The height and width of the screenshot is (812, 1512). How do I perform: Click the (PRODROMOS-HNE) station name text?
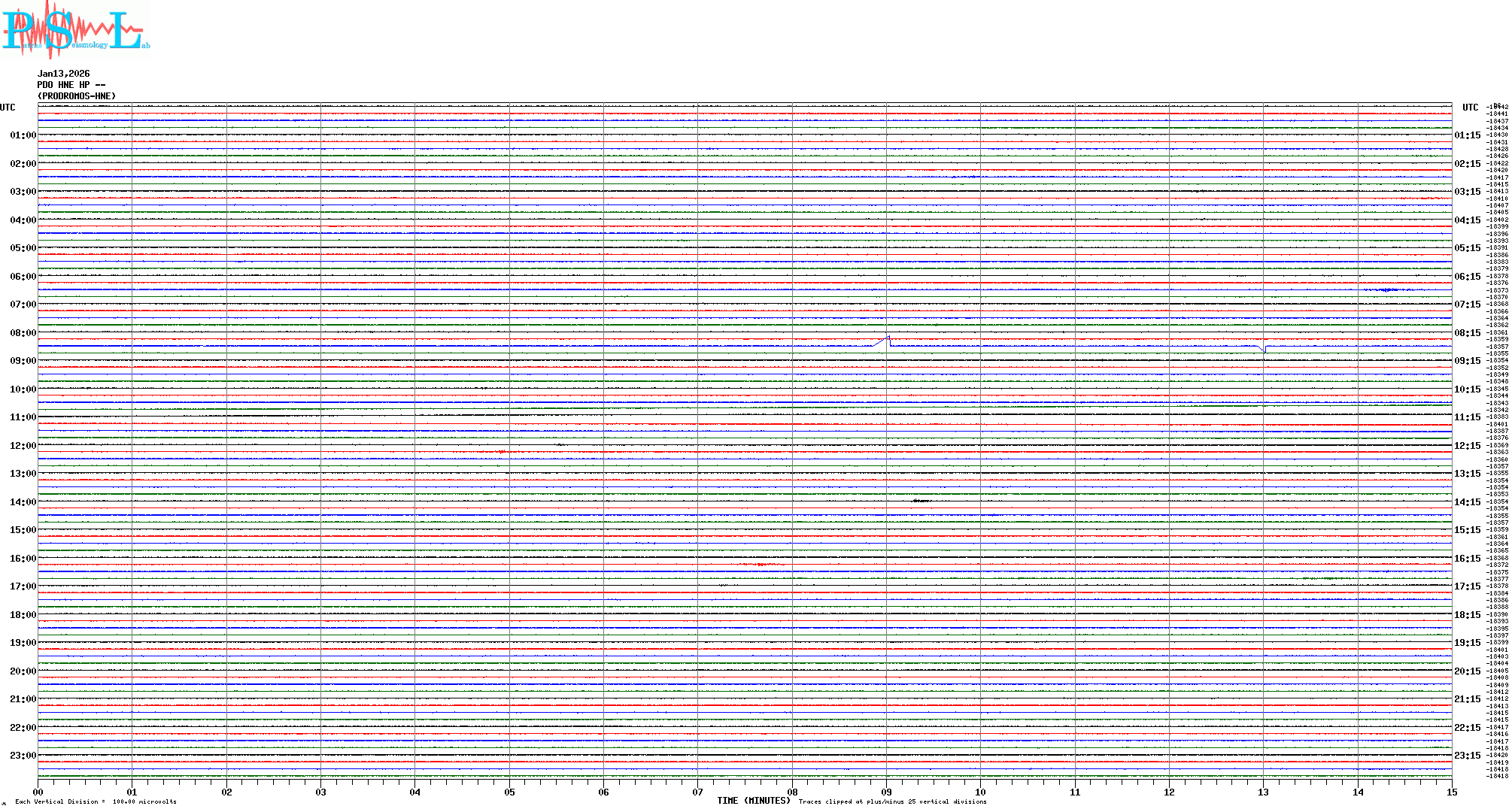tap(77, 96)
